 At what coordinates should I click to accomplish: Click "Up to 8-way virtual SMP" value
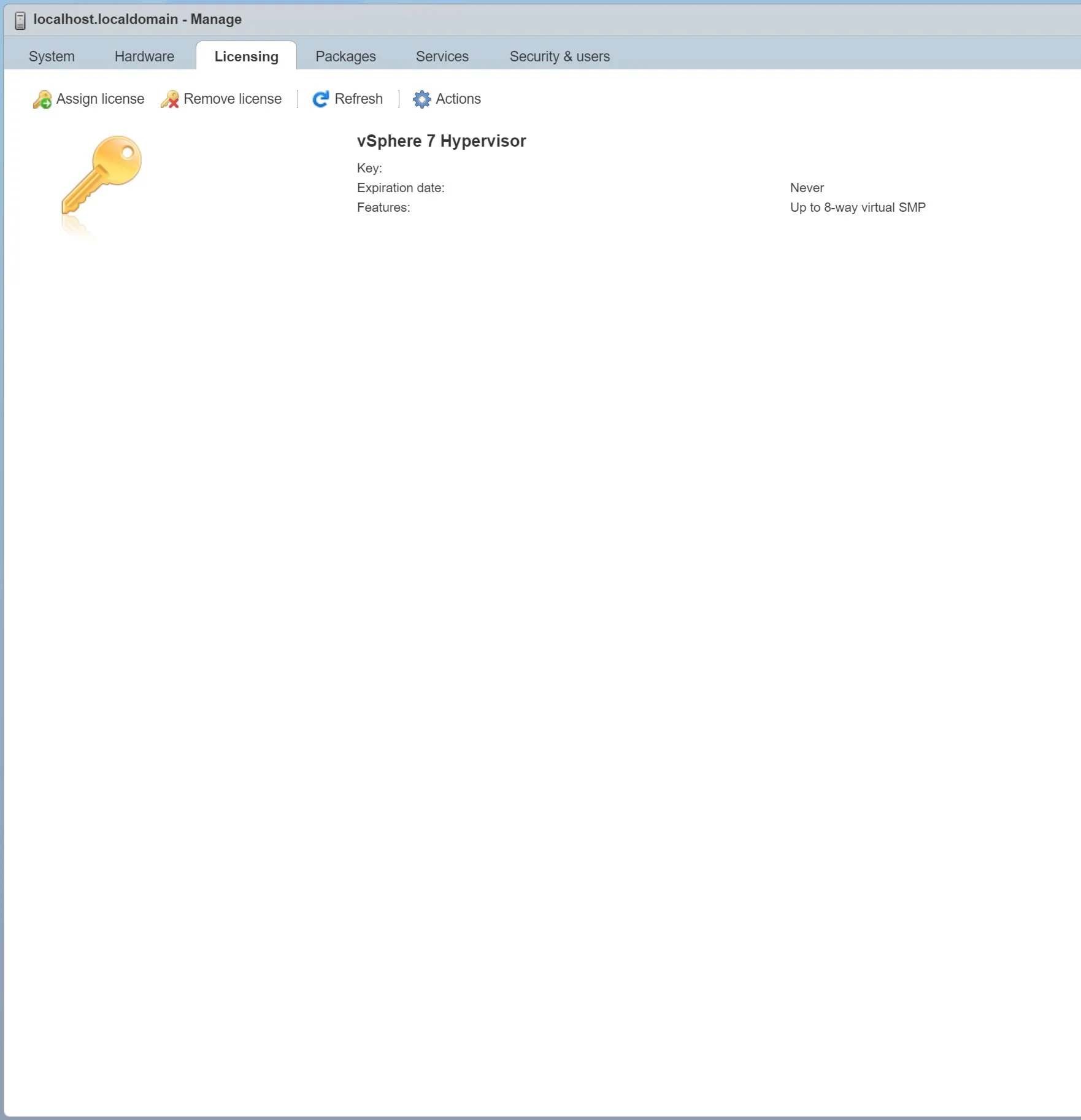click(858, 207)
